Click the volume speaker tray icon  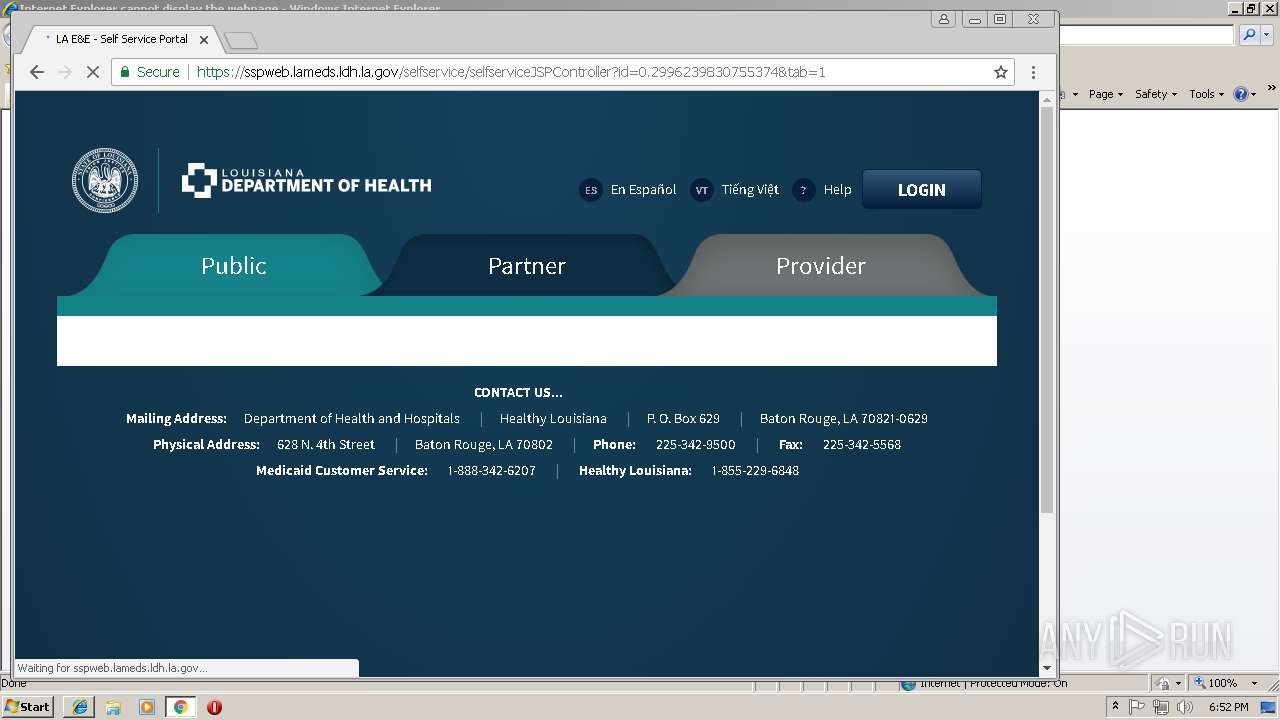[1185, 707]
